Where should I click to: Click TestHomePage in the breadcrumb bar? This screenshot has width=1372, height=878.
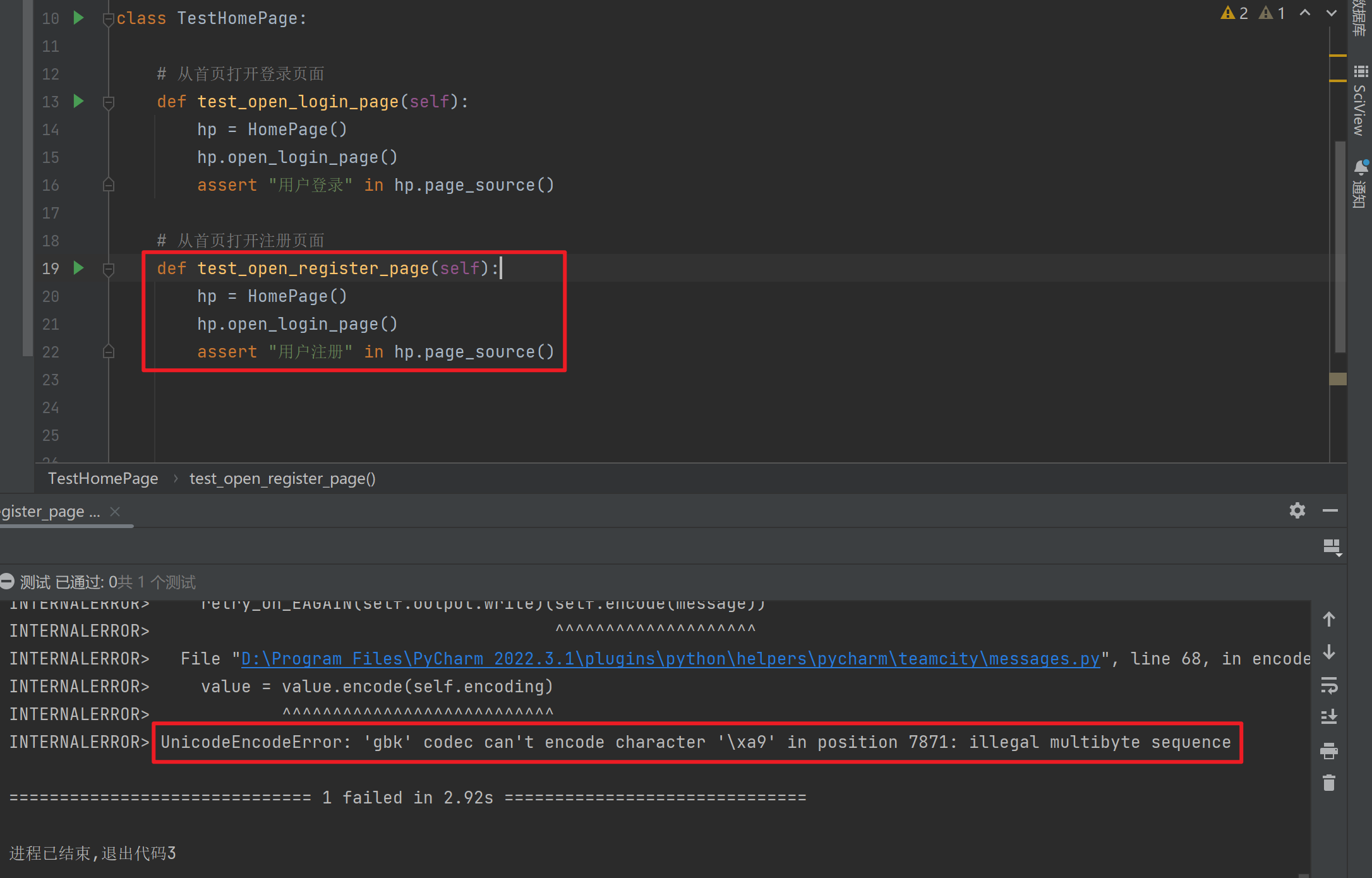pyautogui.click(x=103, y=479)
